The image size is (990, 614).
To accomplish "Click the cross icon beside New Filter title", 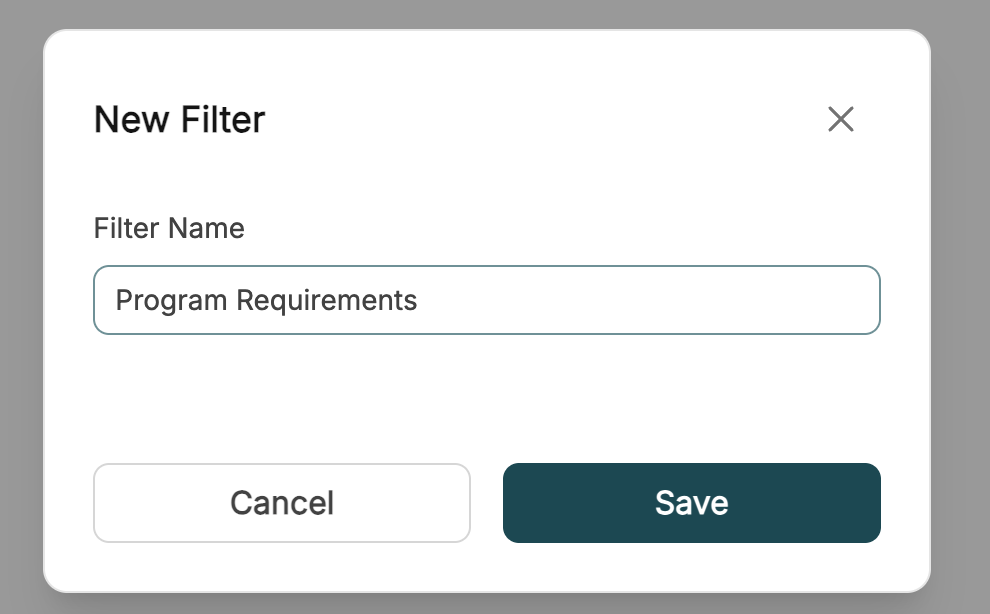I will (840, 119).
